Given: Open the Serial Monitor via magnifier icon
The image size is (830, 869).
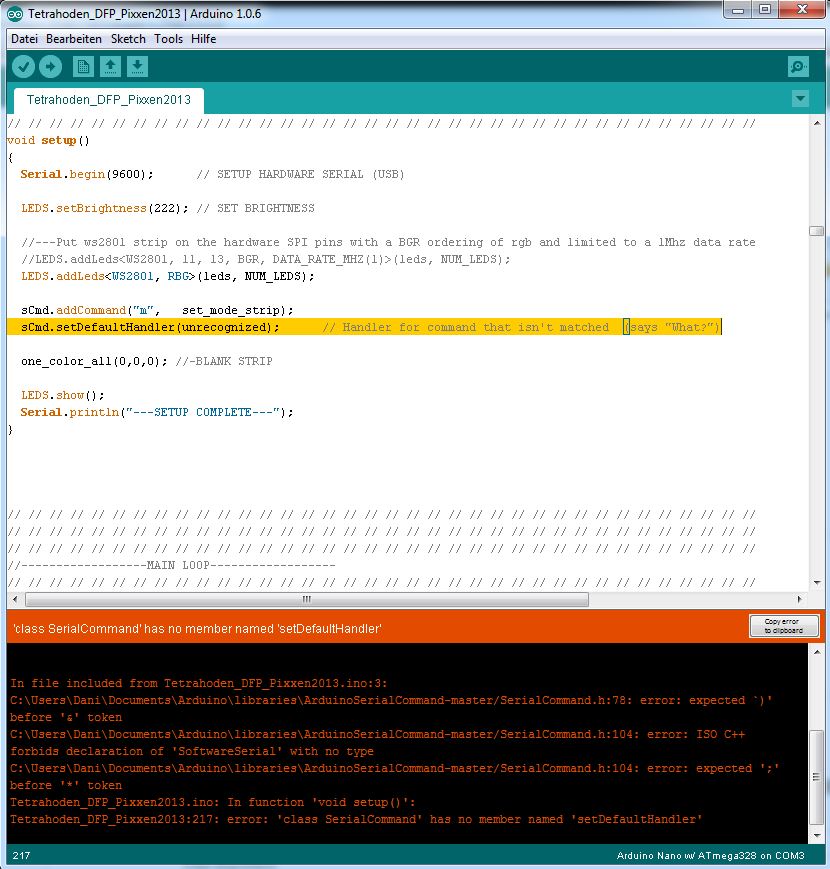Looking at the screenshot, I should (798, 66).
